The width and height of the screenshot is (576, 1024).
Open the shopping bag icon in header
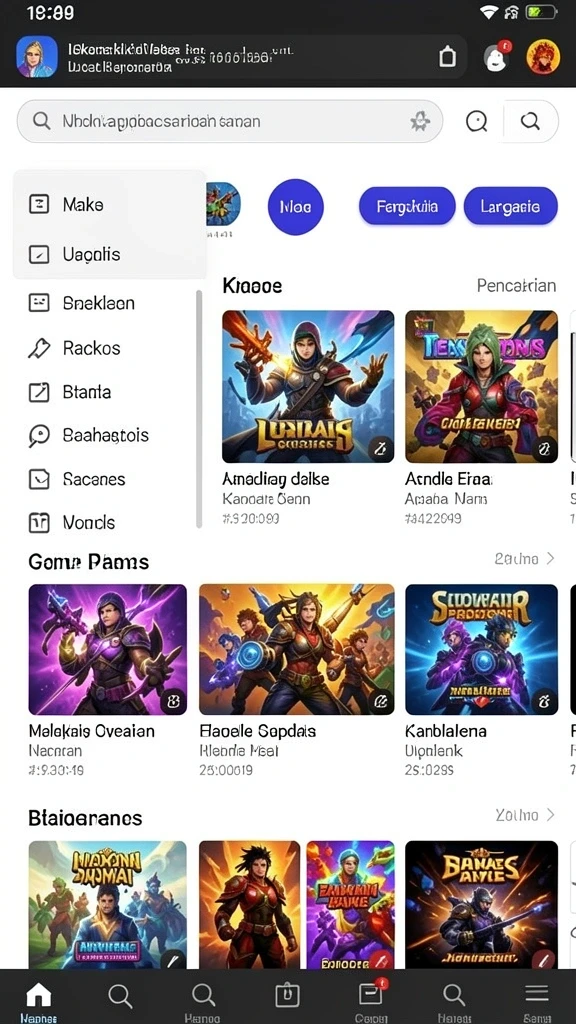pyautogui.click(x=447, y=57)
